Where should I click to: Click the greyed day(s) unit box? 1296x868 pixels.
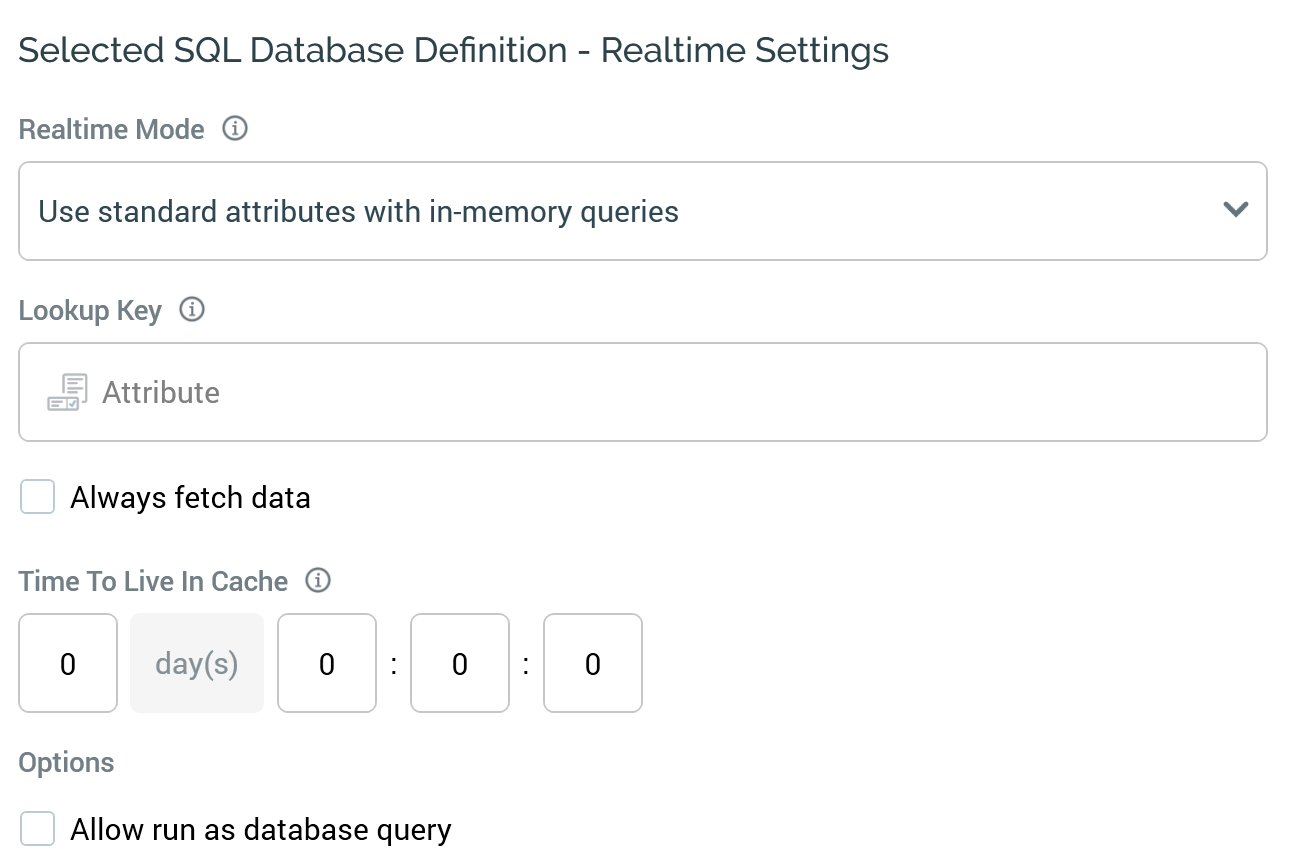point(197,664)
